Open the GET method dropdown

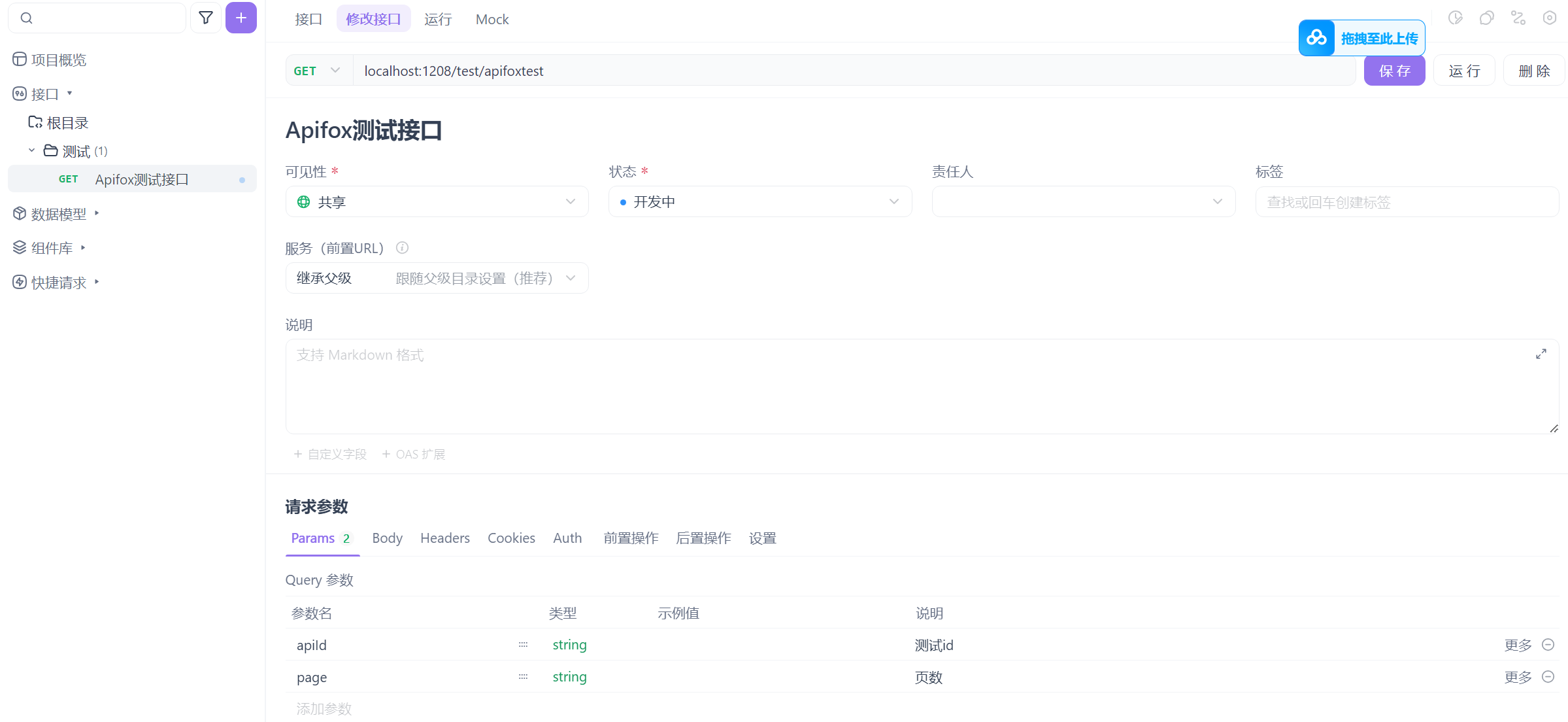[x=318, y=71]
